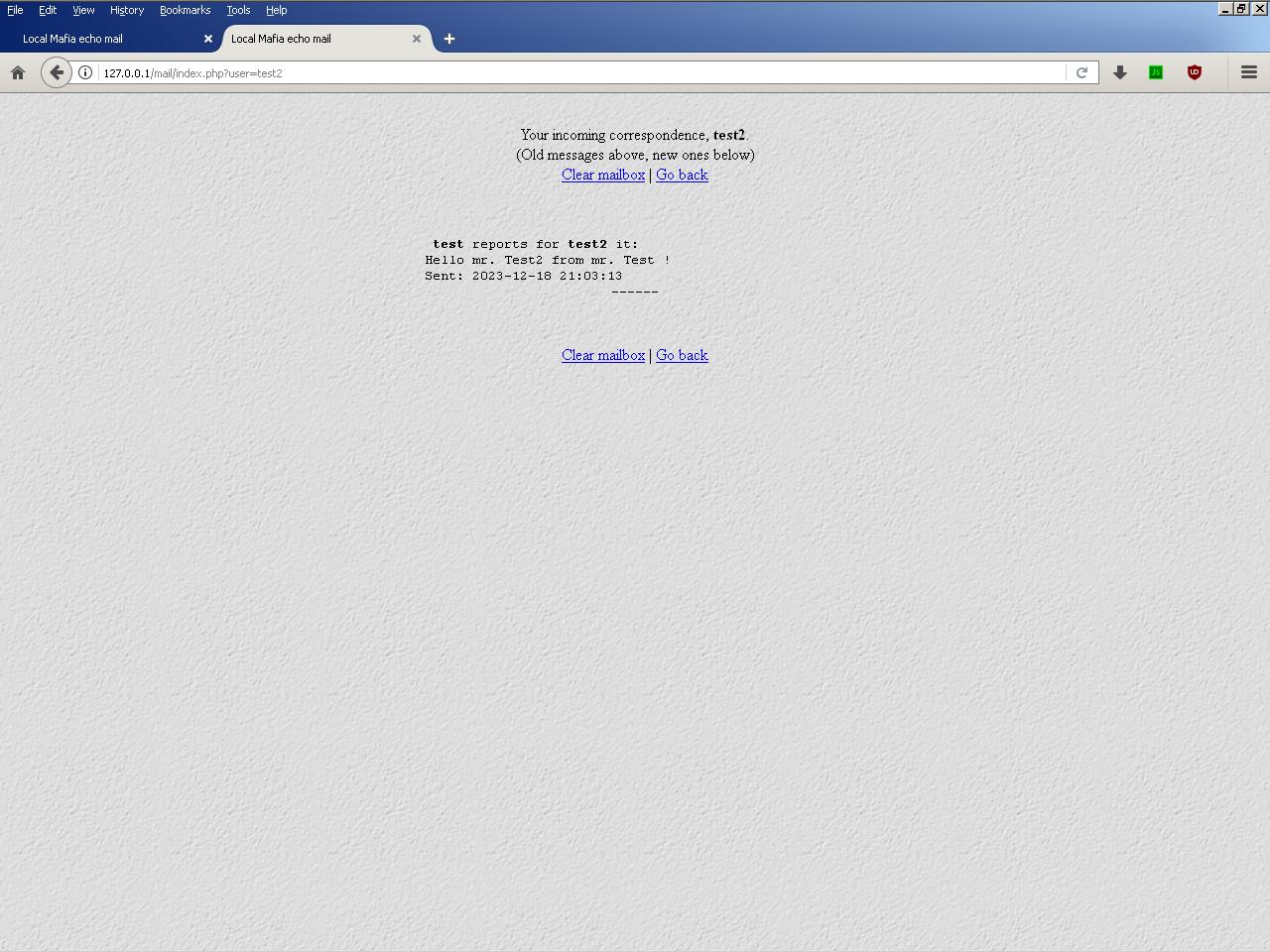
Task: Close the first Local Mafia echo mail tab
Action: pos(208,39)
